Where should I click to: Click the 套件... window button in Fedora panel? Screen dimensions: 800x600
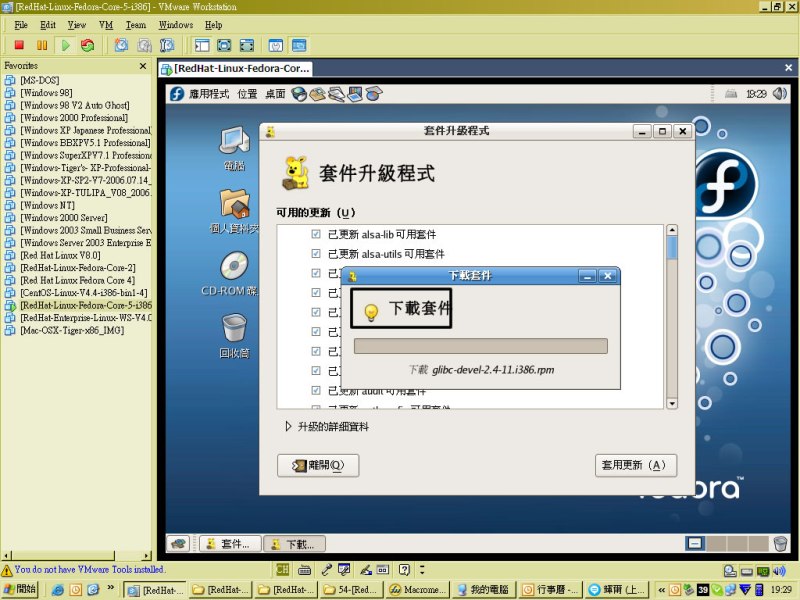(230, 544)
